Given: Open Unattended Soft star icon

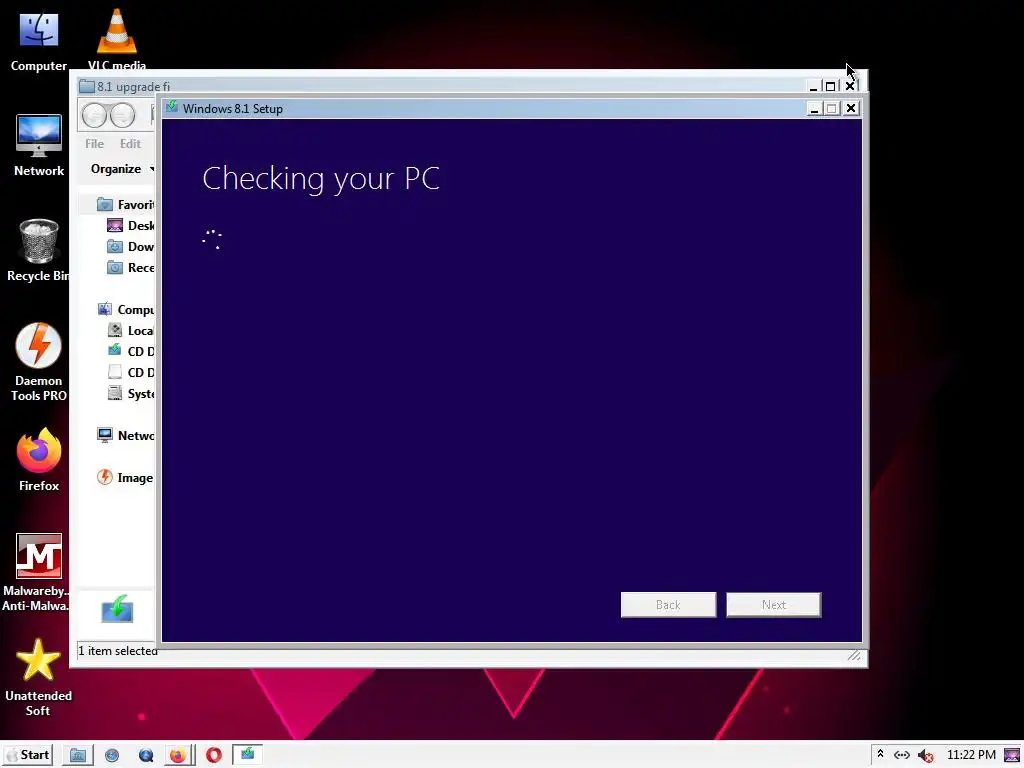Looking at the screenshot, I should 39,677.
